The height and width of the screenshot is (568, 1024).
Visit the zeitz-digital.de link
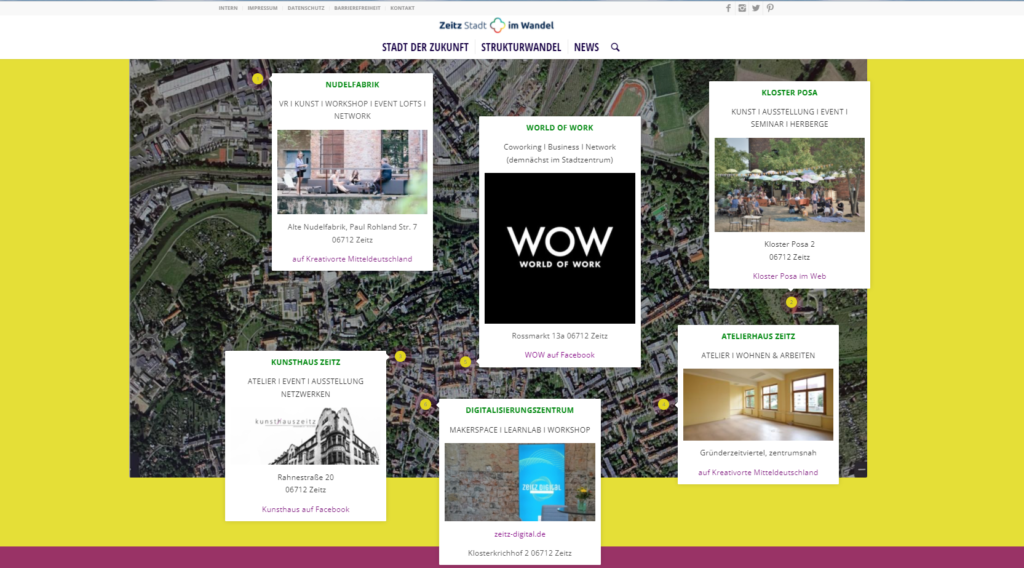(x=519, y=534)
